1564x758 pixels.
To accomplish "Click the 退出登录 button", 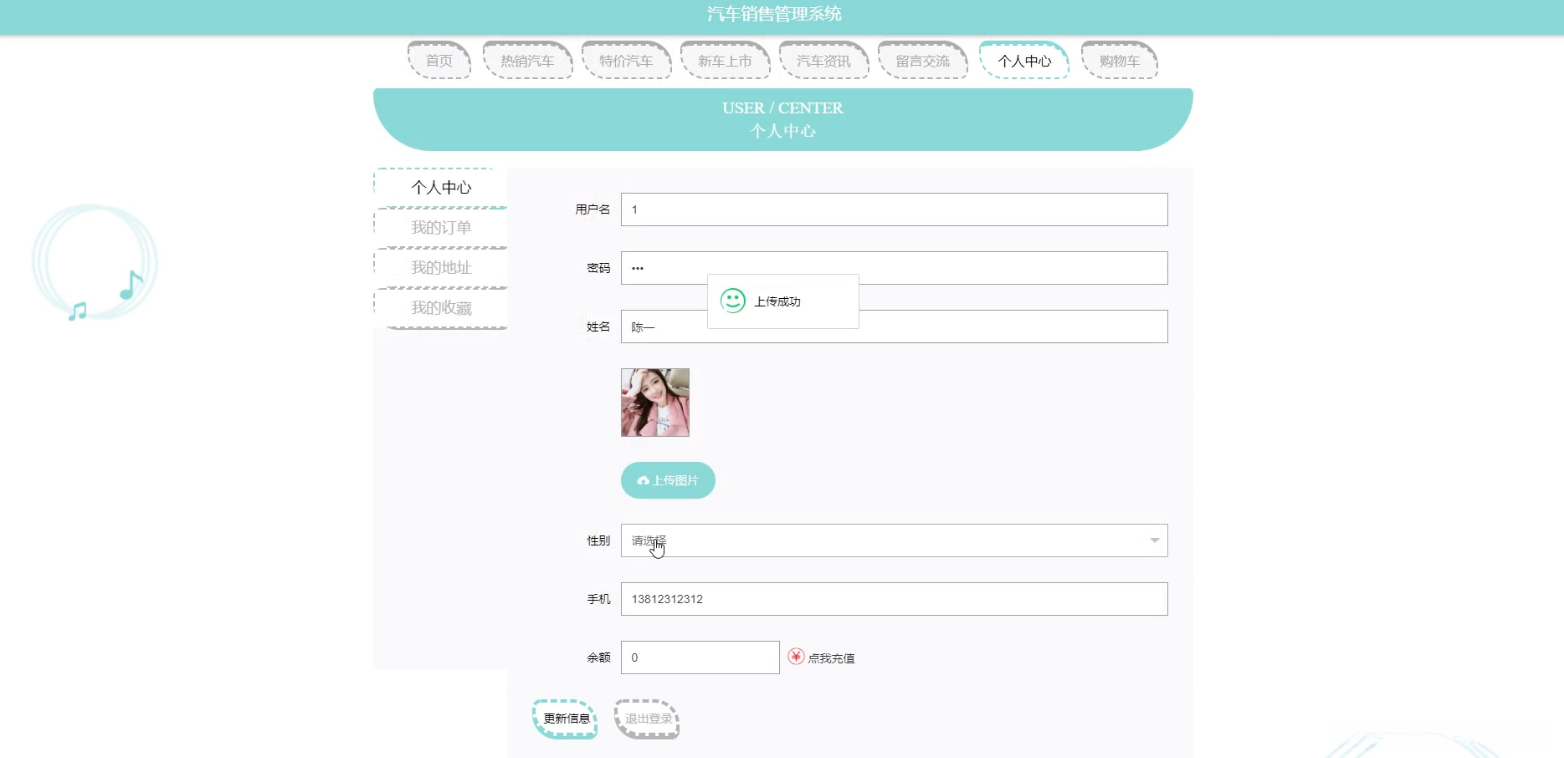I will [648, 719].
